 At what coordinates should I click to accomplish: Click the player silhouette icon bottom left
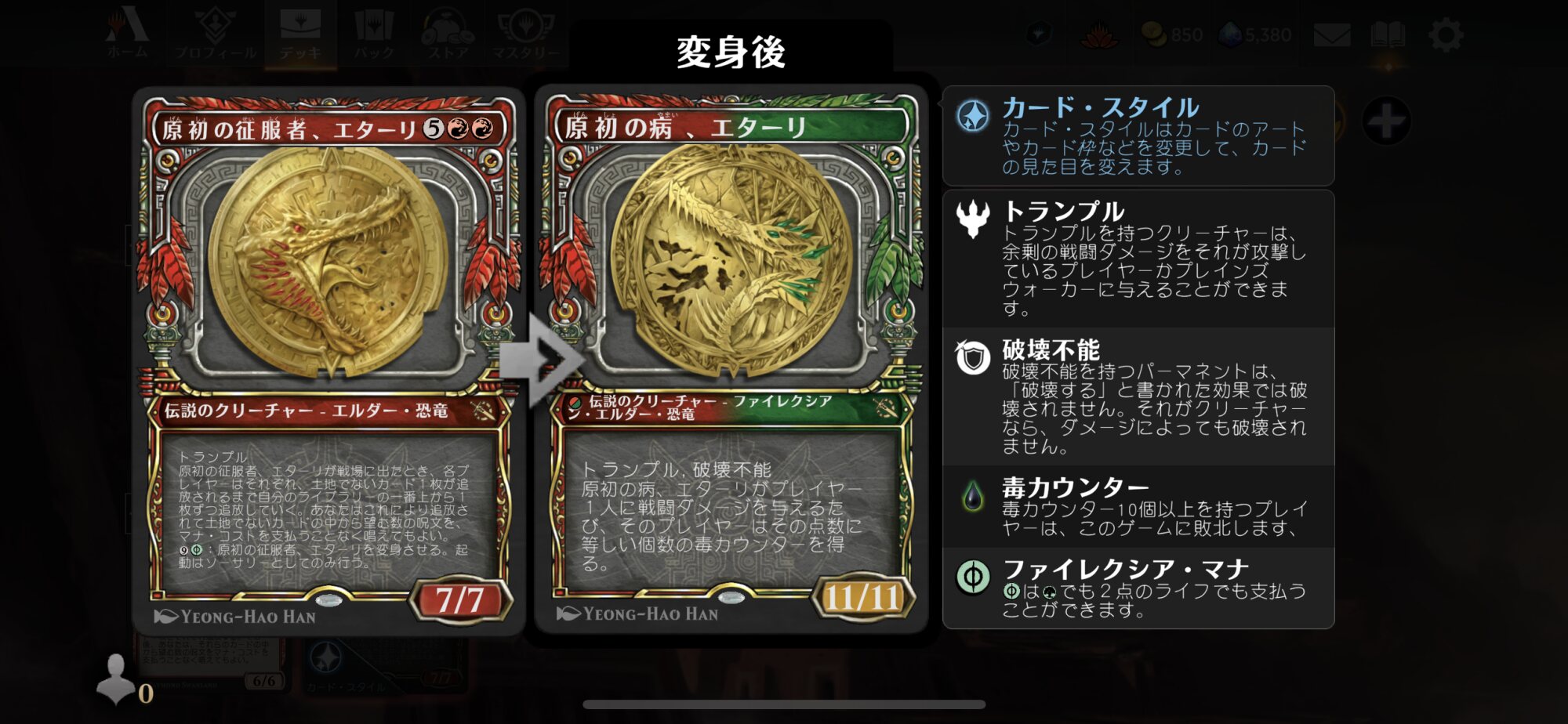click(115, 679)
